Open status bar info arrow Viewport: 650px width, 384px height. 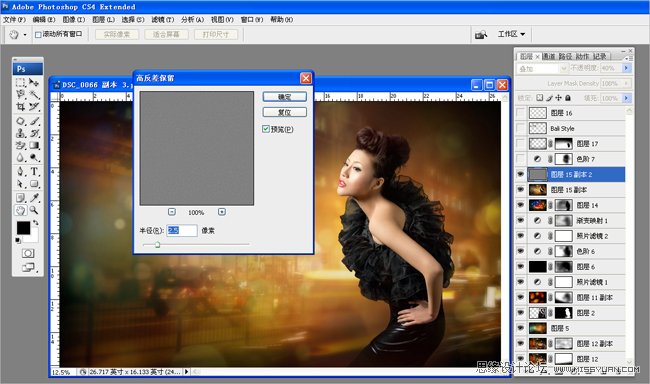coord(186,372)
